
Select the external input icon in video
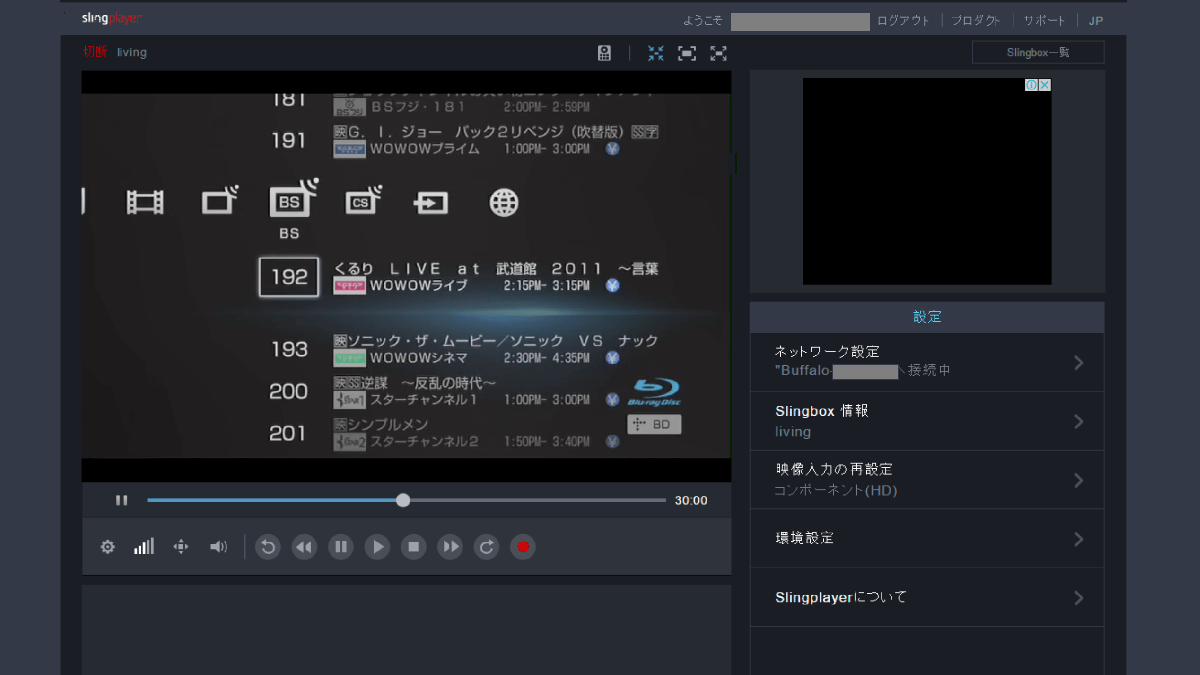point(431,204)
